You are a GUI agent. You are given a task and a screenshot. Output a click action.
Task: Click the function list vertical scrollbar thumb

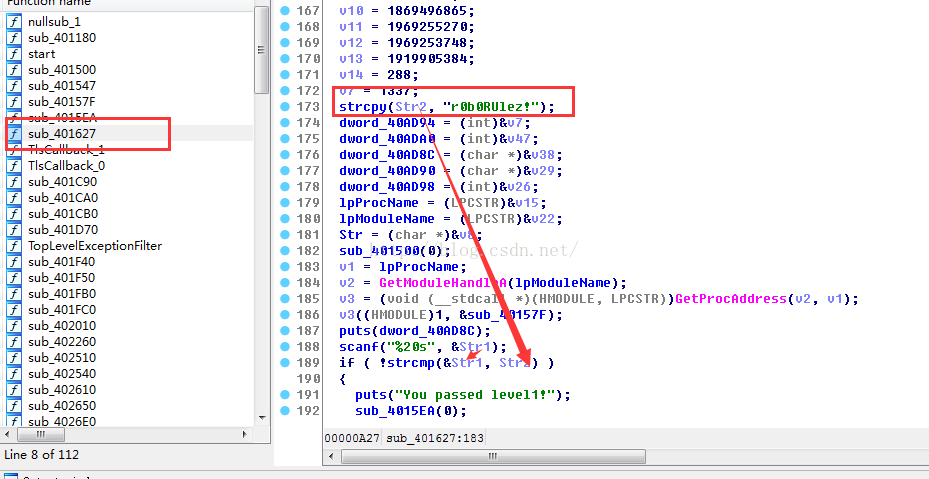[261, 50]
